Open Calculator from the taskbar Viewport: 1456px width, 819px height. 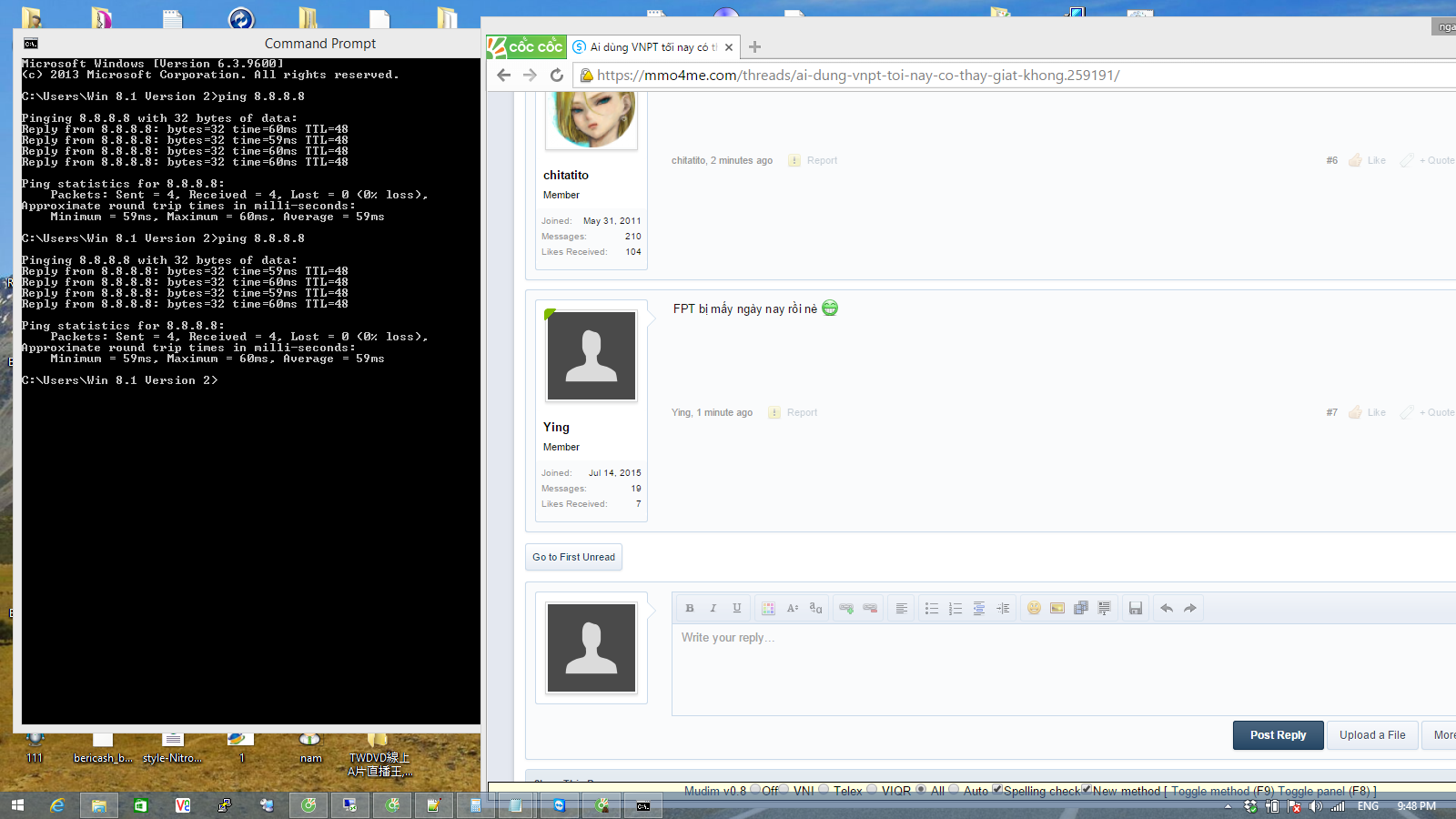pyautogui.click(x=476, y=805)
